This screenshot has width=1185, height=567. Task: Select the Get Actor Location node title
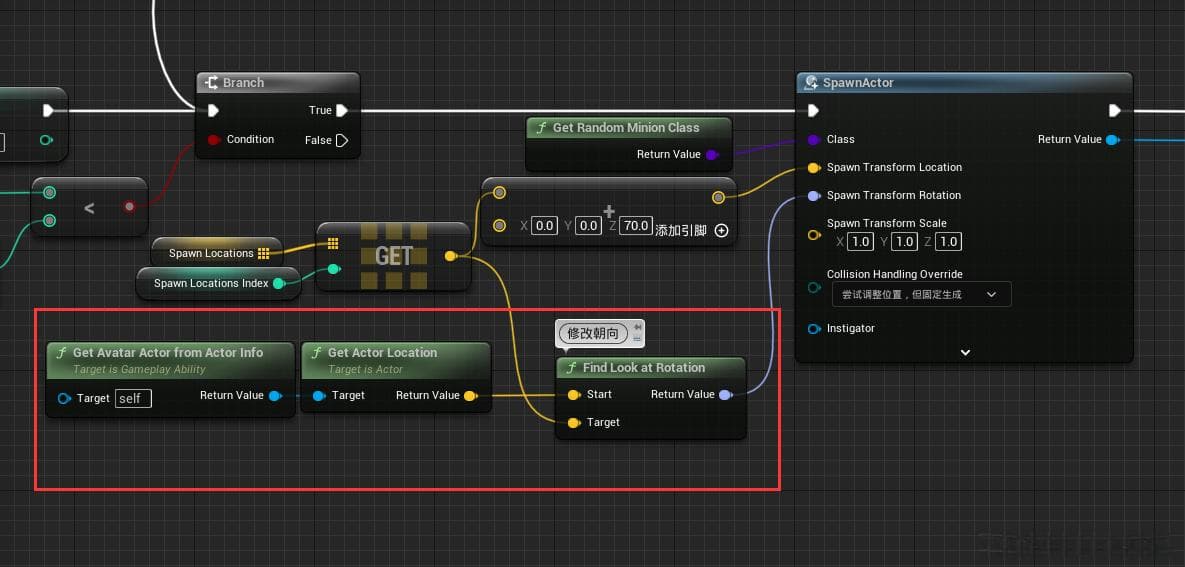[382, 352]
